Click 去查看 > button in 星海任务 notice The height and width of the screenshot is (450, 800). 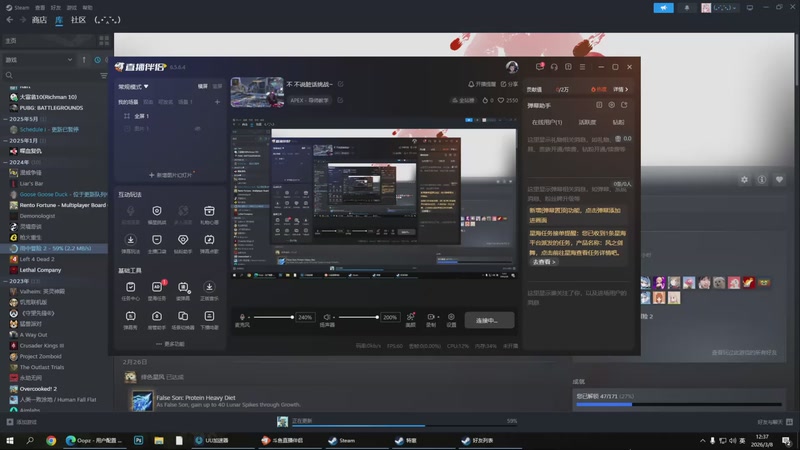tap(544, 262)
